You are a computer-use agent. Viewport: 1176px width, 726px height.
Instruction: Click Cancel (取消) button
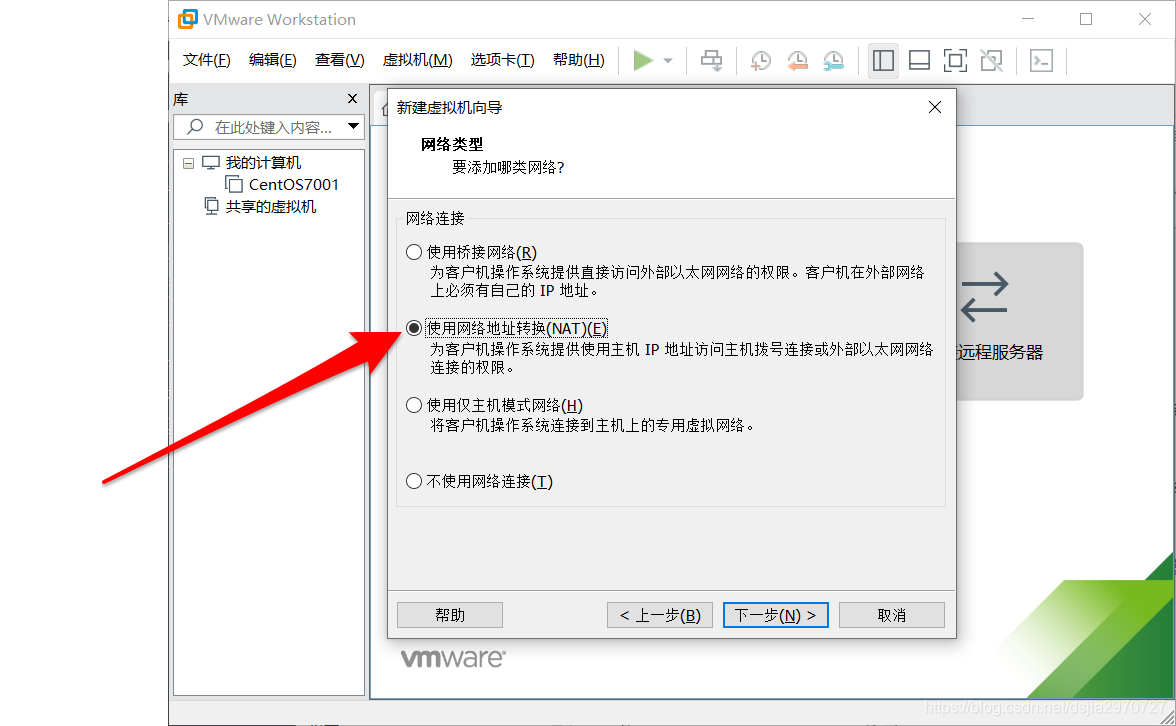click(892, 615)
